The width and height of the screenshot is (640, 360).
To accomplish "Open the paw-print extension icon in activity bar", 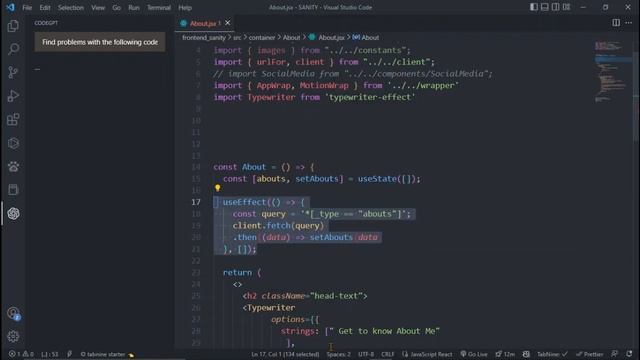I will 13,167.
